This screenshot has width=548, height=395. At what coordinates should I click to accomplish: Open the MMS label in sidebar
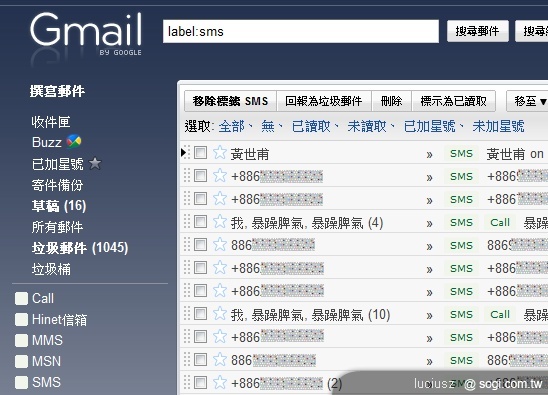tap(48, 340)
